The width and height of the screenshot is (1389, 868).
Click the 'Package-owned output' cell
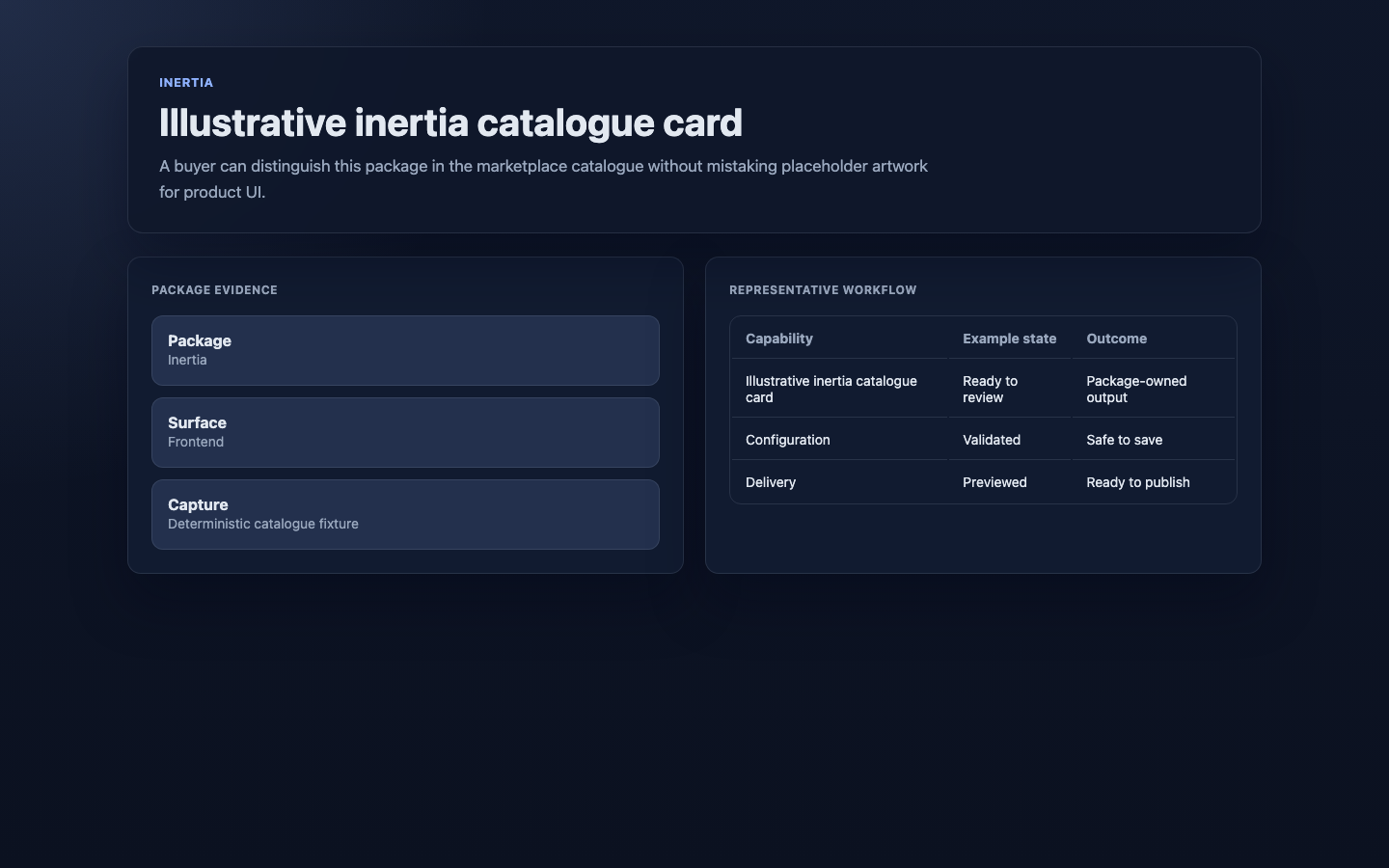1153,389
